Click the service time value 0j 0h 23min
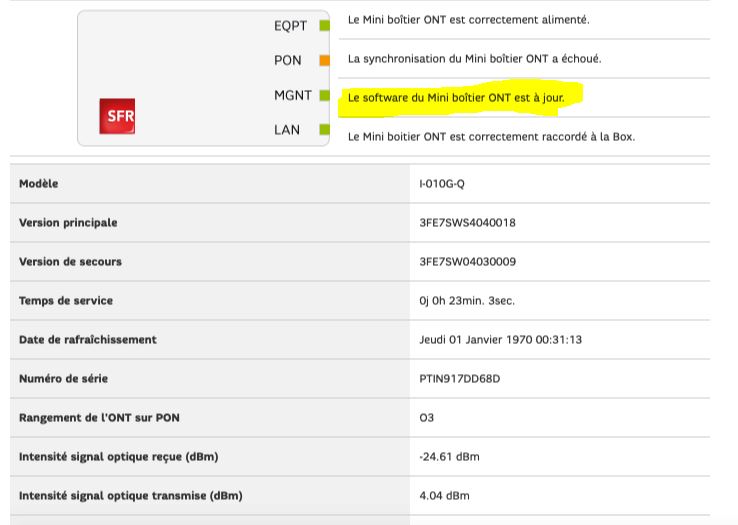The image size is (738, 525). click(x=467, y=301)
